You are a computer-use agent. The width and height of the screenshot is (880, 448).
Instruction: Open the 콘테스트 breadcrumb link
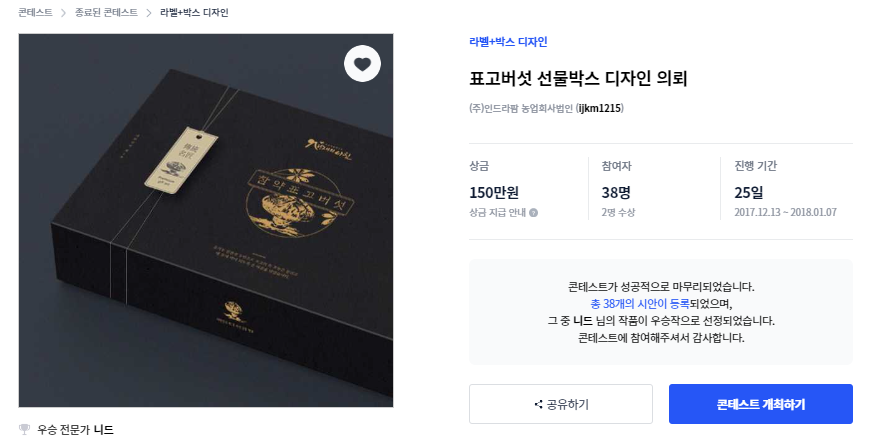35,12
